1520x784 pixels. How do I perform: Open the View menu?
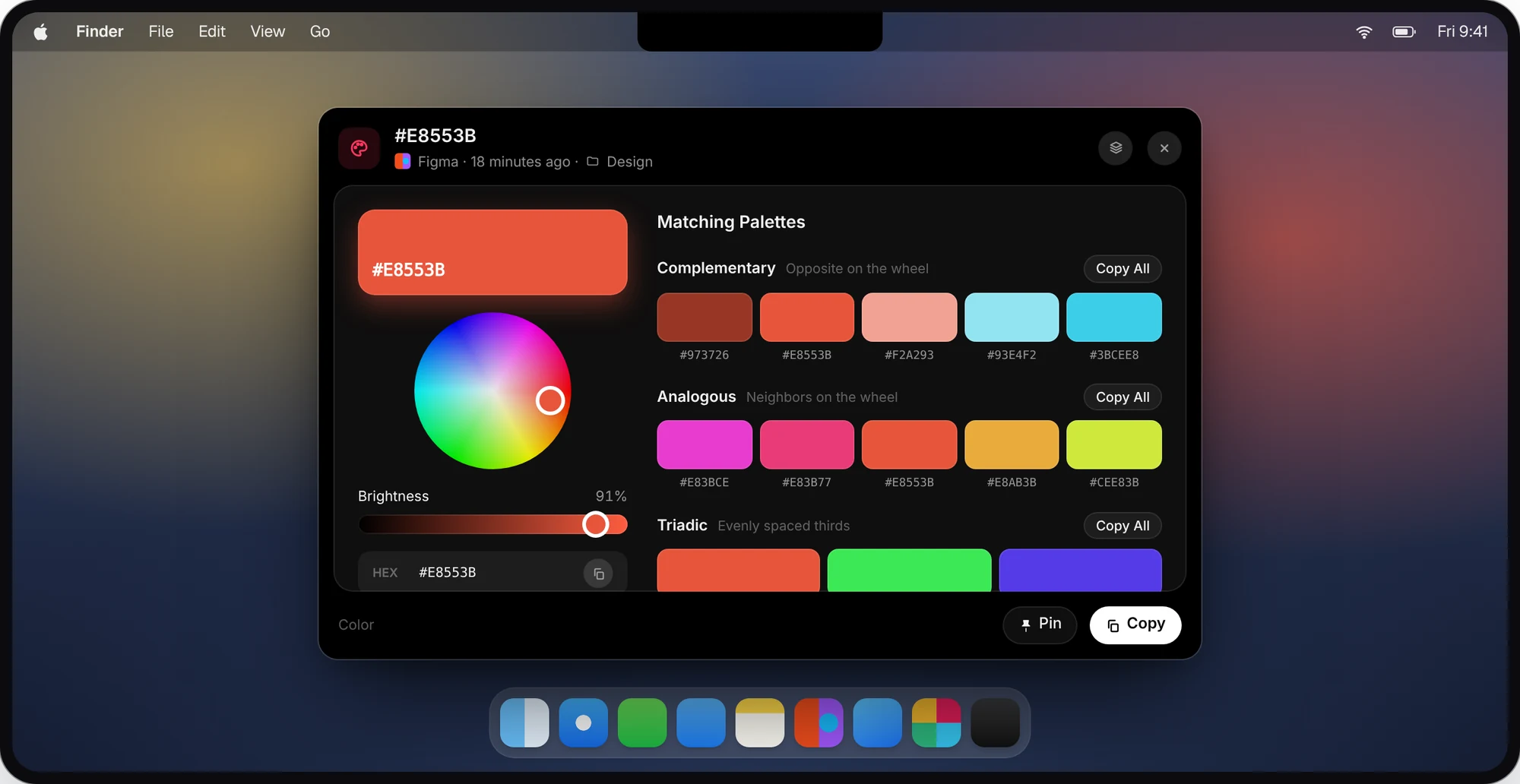pyautogui.click(x=268, y=31)
